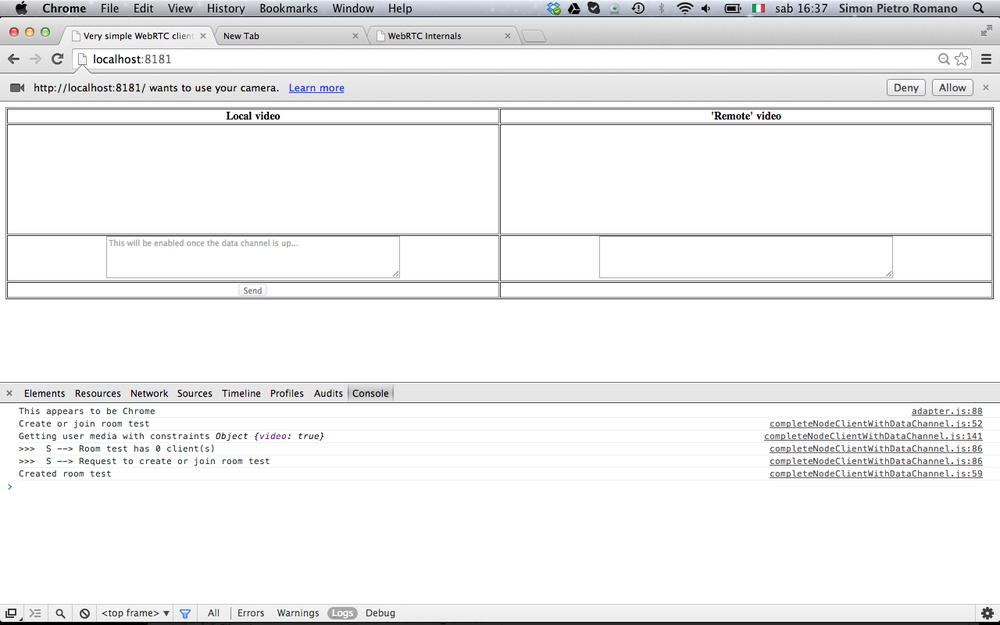Click the bookmark star in the address bar
This screenshot has height=625, width=1000.
(961, 59)
